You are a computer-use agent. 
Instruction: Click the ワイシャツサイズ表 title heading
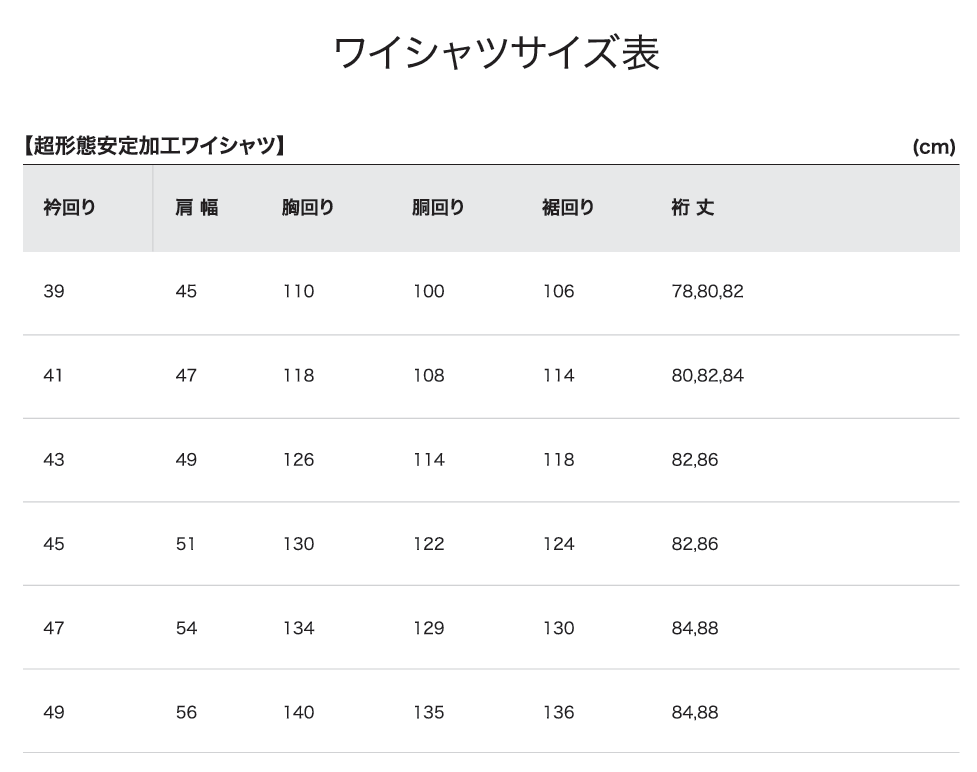pyautogui.click(x=497, y=53)
